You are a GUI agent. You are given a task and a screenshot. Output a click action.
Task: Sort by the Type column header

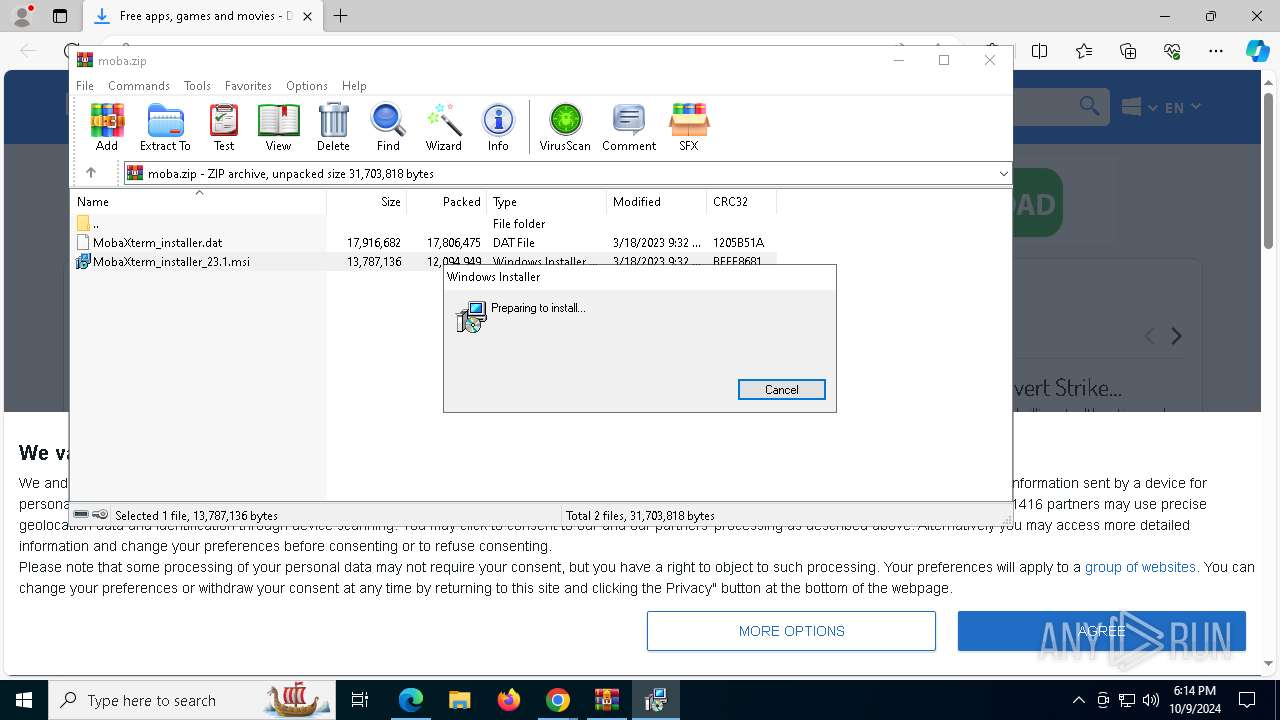pos(546,202)
